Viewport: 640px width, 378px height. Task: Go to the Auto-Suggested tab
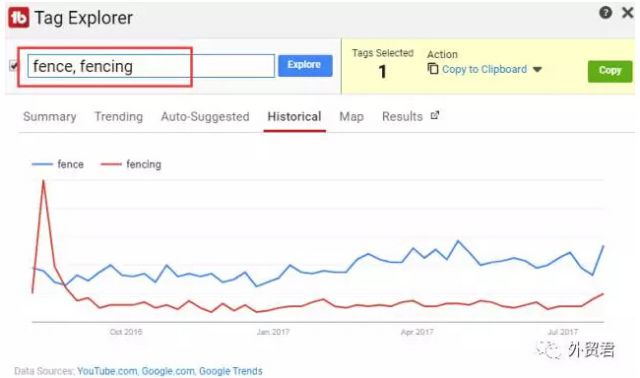tap(205, 117)
